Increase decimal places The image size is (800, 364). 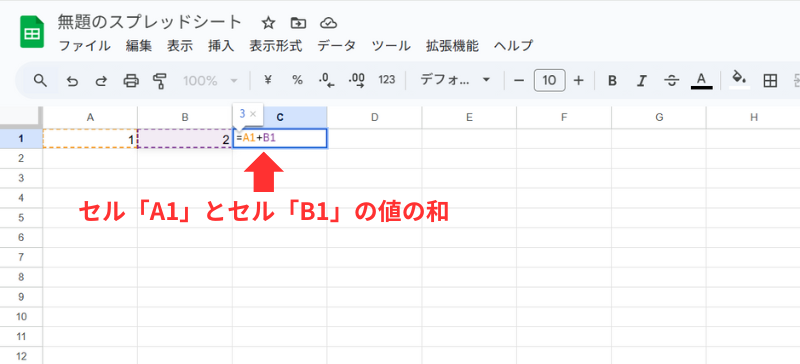point(357,81)
